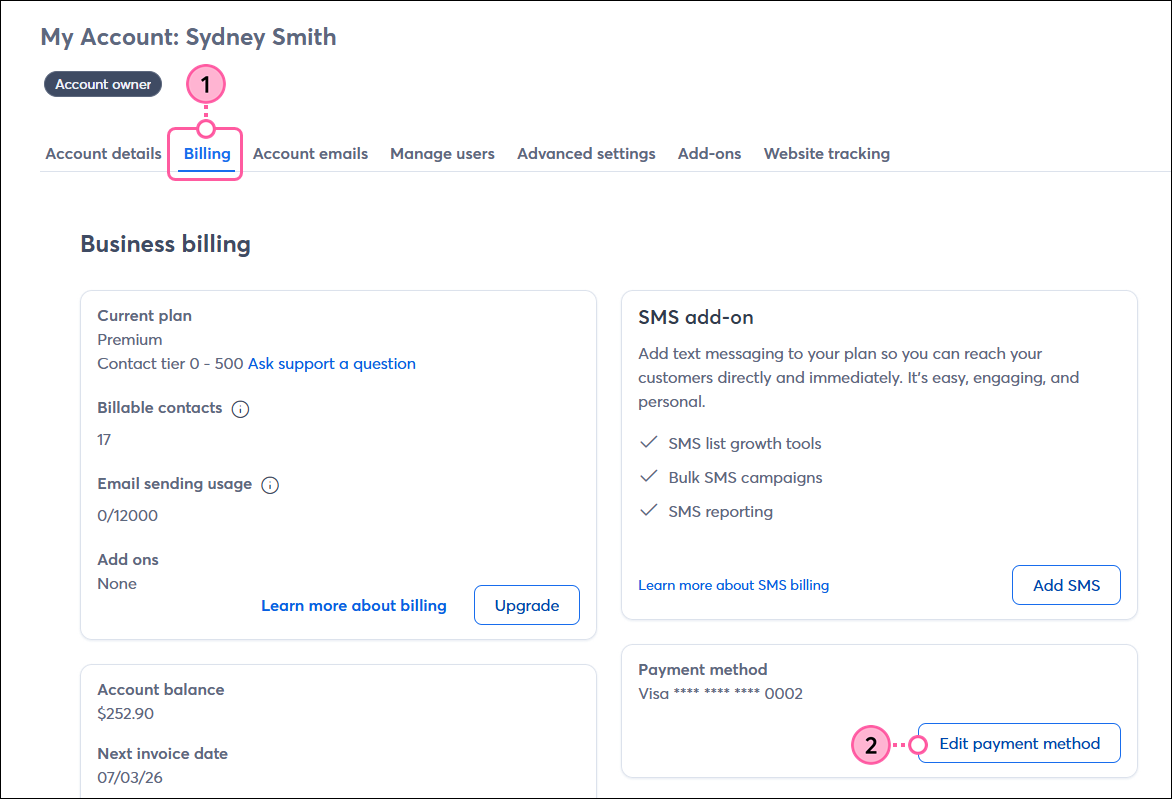Viewport: 1172px width, 799px height.
Task: Click the Account owner badge
Action: (103, 84)
